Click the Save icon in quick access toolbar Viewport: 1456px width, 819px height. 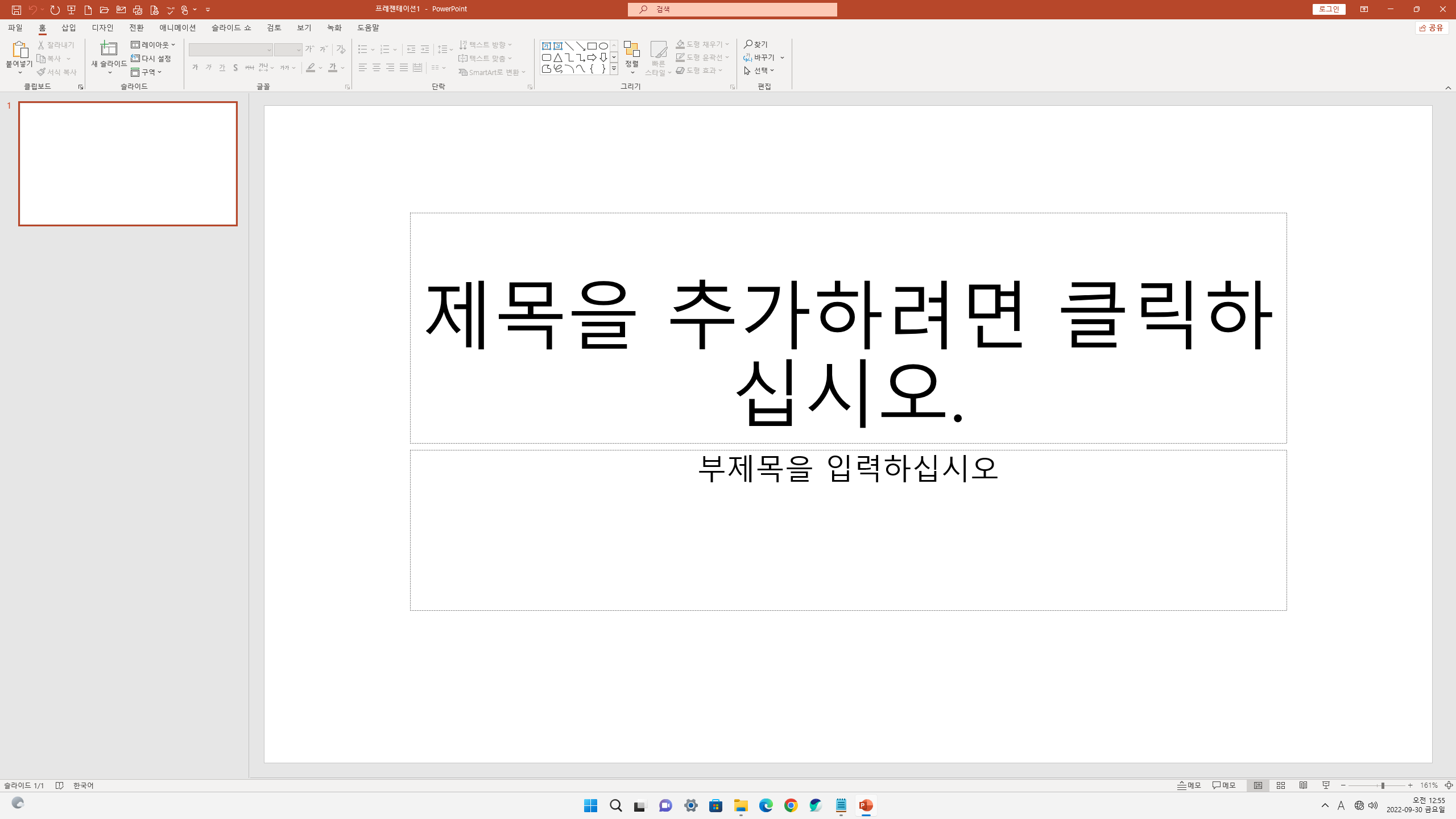(16, 10)
